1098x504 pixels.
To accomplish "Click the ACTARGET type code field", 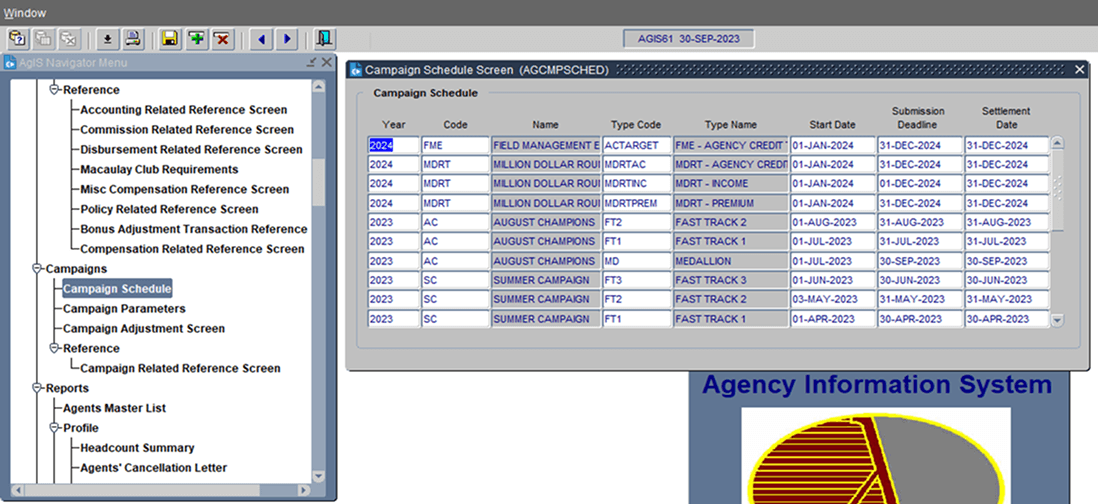I will [637, 146].
